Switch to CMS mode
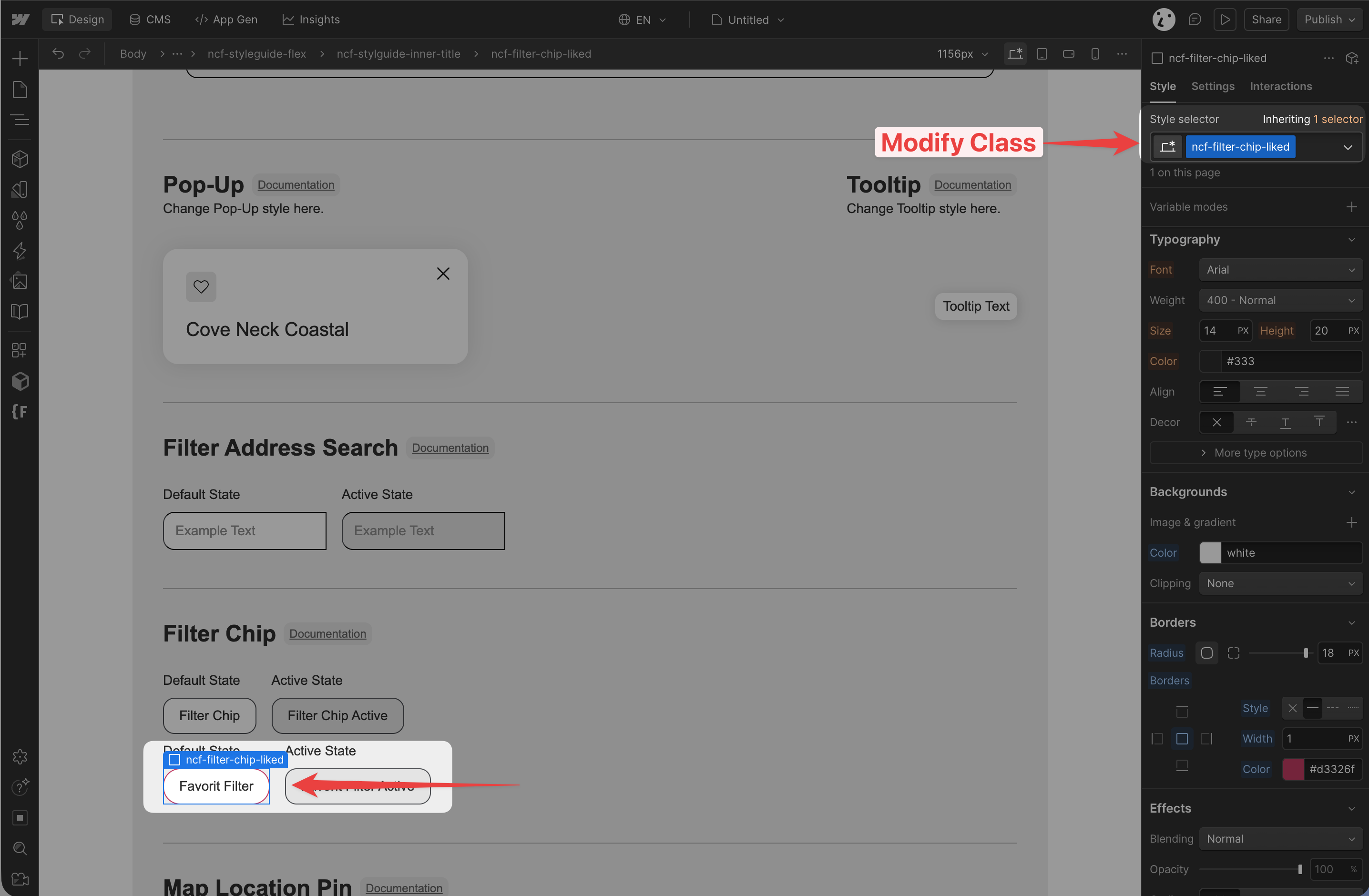This screenshot has height=896, width=1369. point(150,20)
